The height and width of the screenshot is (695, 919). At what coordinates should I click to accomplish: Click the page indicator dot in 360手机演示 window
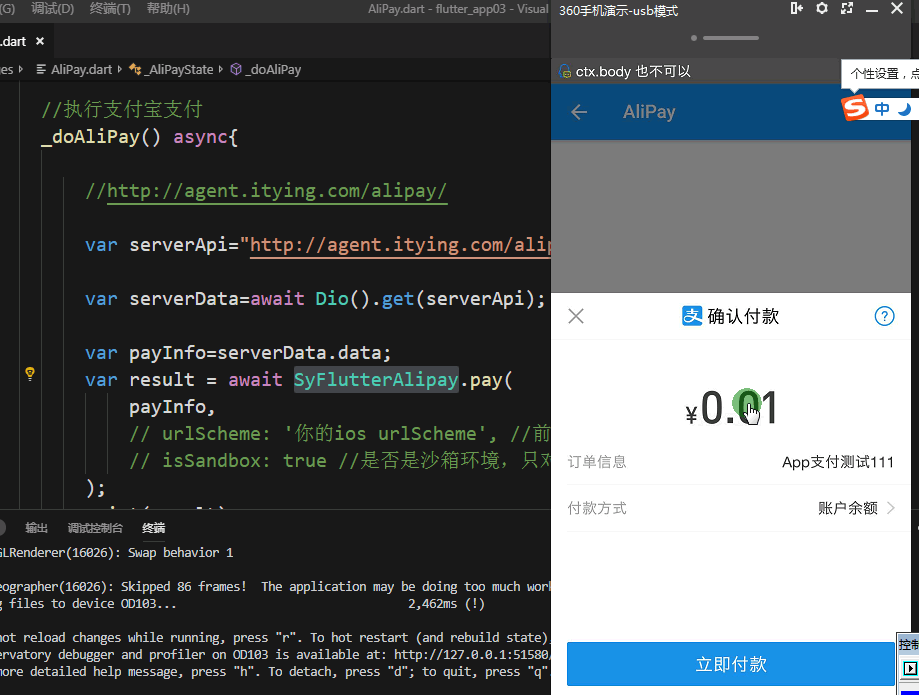pos(694,38)
